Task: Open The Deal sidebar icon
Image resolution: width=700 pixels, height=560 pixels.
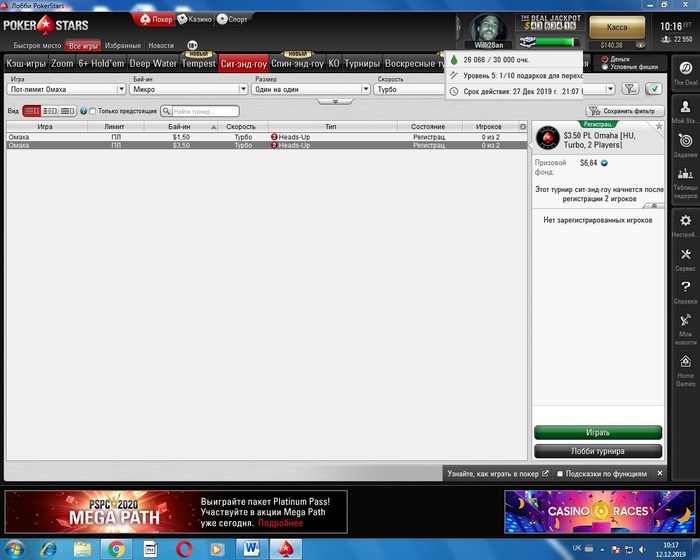Action: 685,68
